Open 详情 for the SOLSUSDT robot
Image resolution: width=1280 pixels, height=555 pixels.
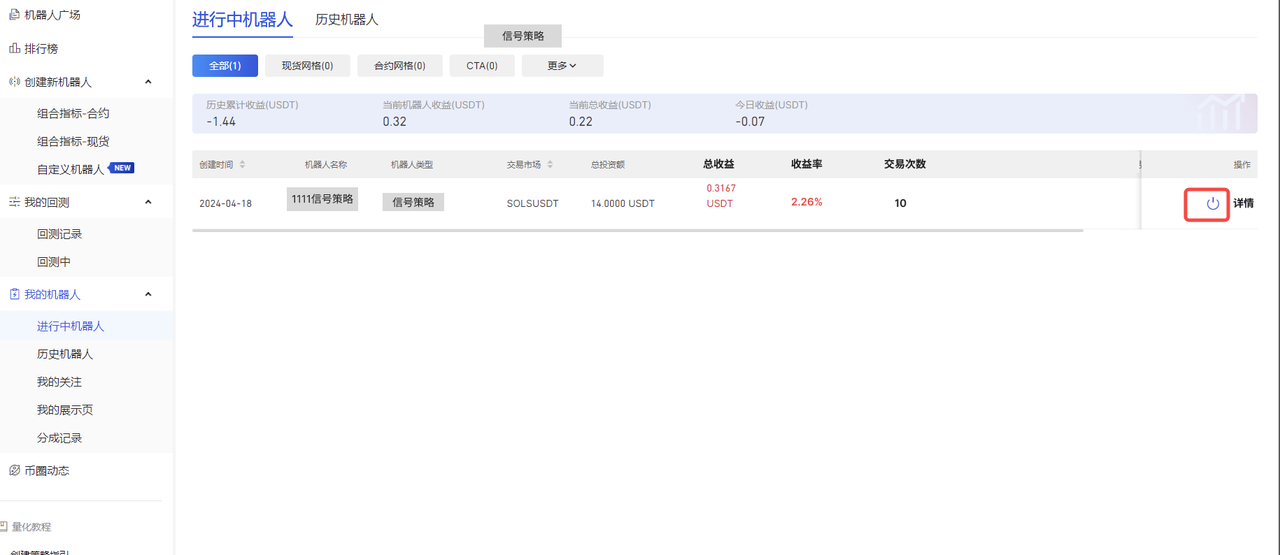tap(1243, 204)
